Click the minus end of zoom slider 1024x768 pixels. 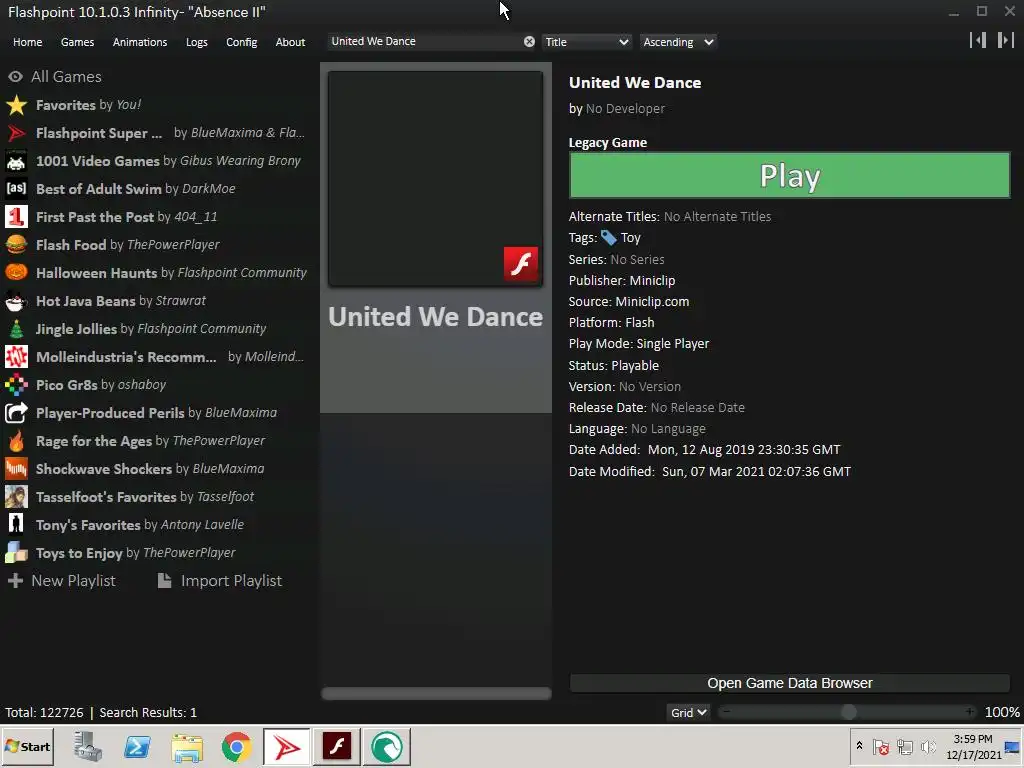[726, 712]
